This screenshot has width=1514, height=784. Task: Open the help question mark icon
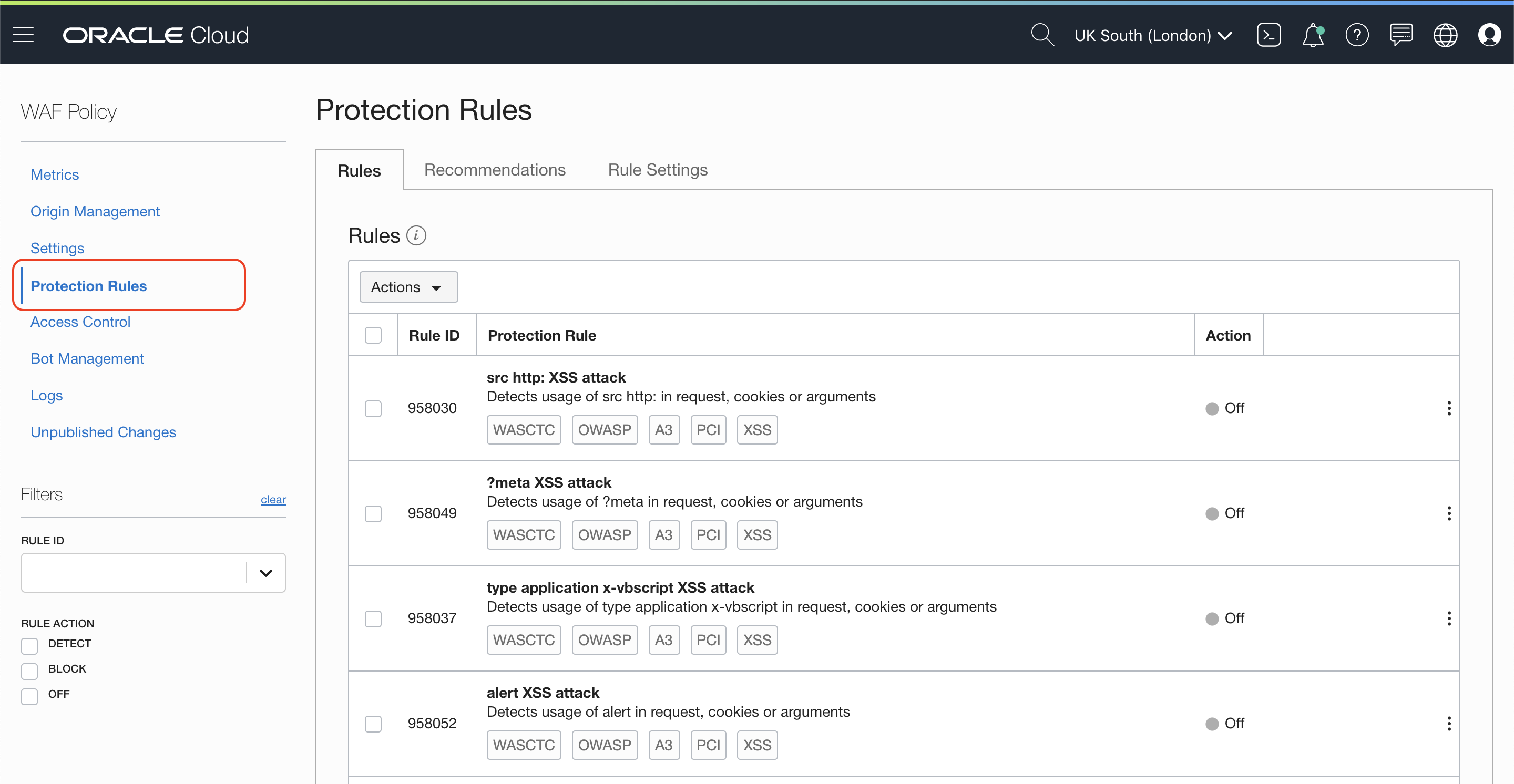tap(1356, 35)
